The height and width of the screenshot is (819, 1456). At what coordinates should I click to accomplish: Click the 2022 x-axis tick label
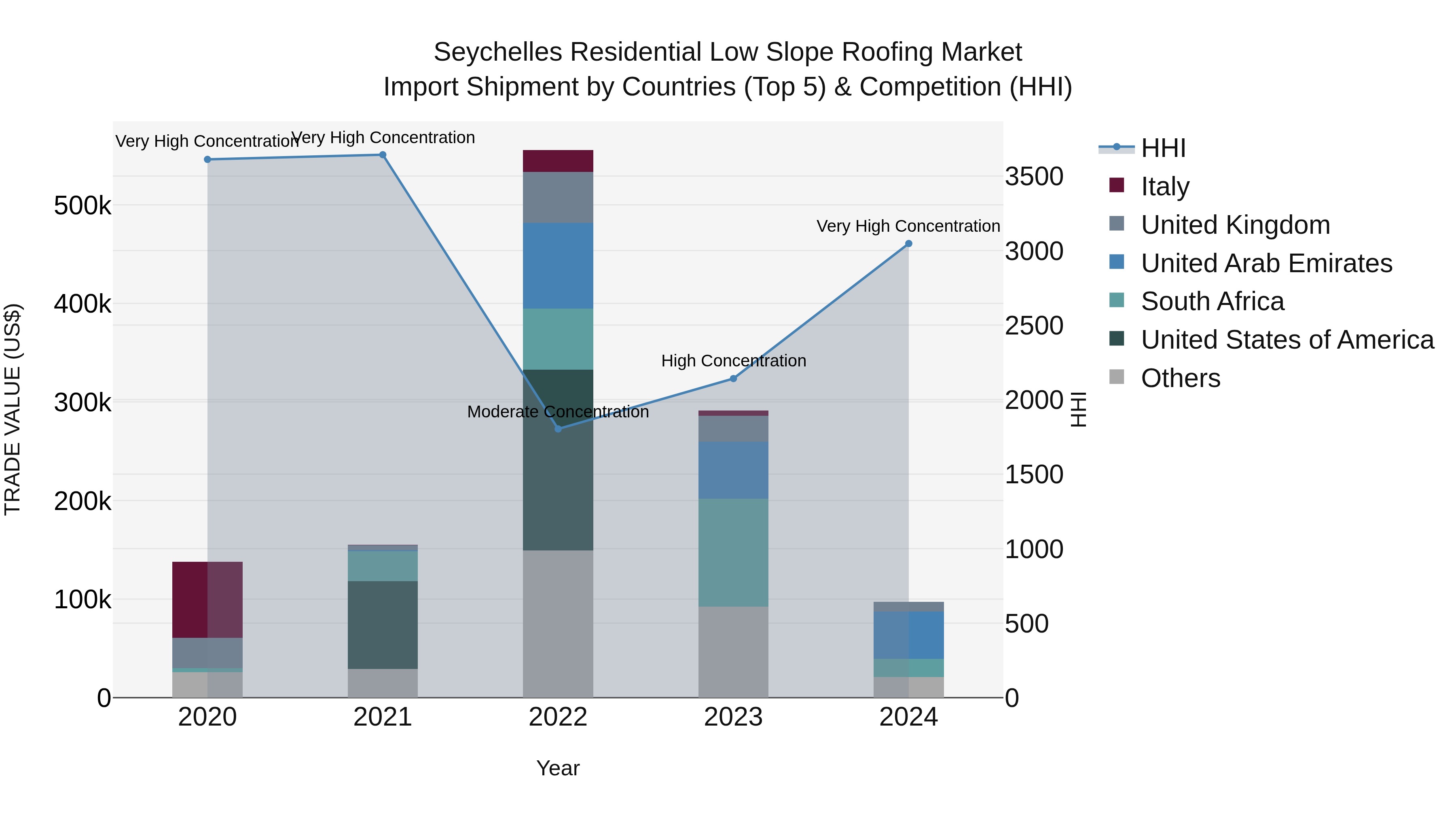pyautogui.click(x=558, y=717)
